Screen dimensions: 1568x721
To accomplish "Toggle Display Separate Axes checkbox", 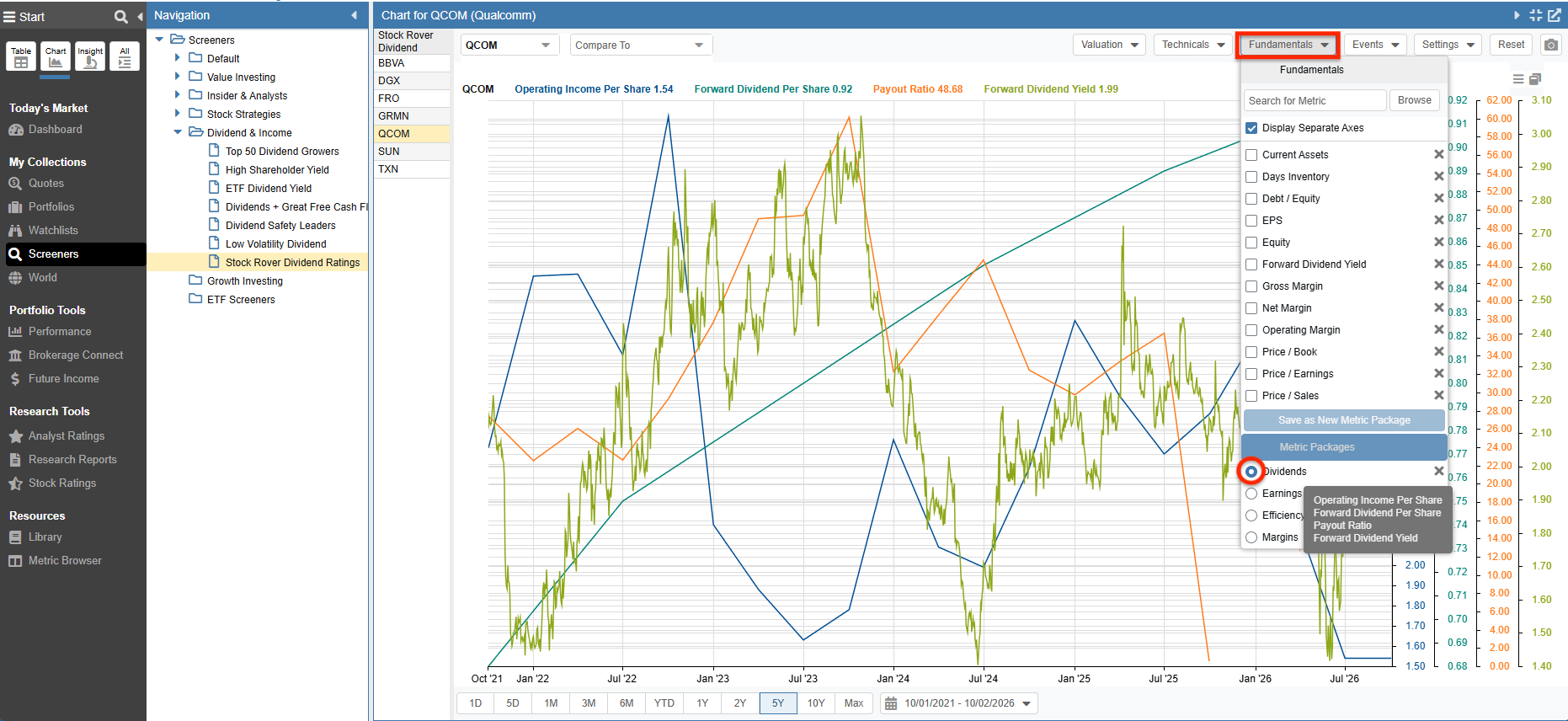I will [x=1251, y=128].
